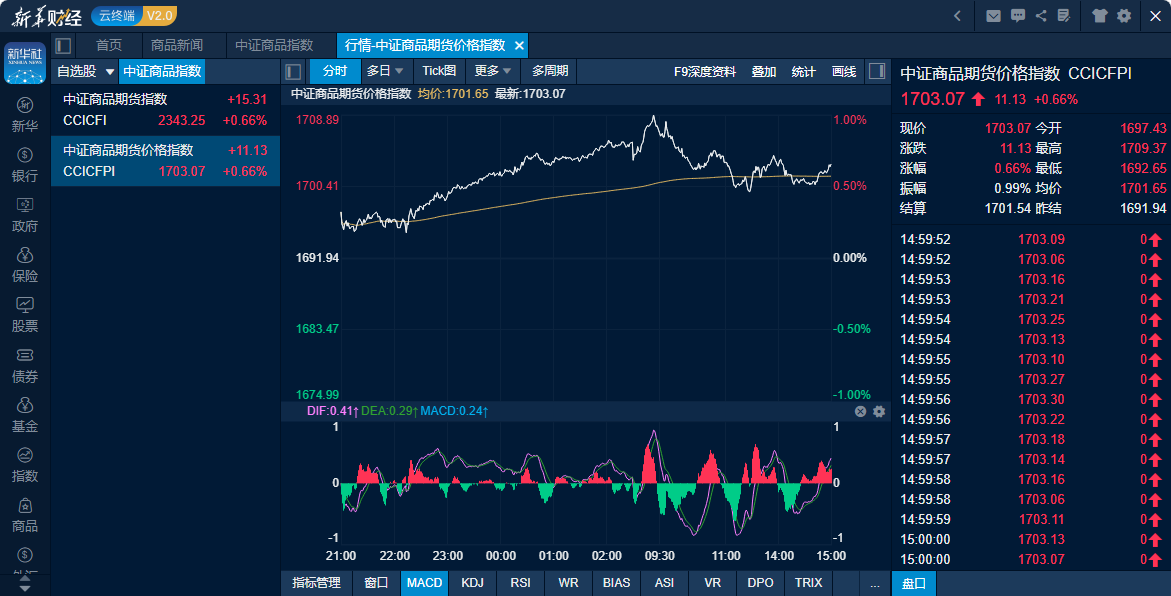Open the 政府 sidebar section
The image size is (1171, 596).
coord(25,215)
